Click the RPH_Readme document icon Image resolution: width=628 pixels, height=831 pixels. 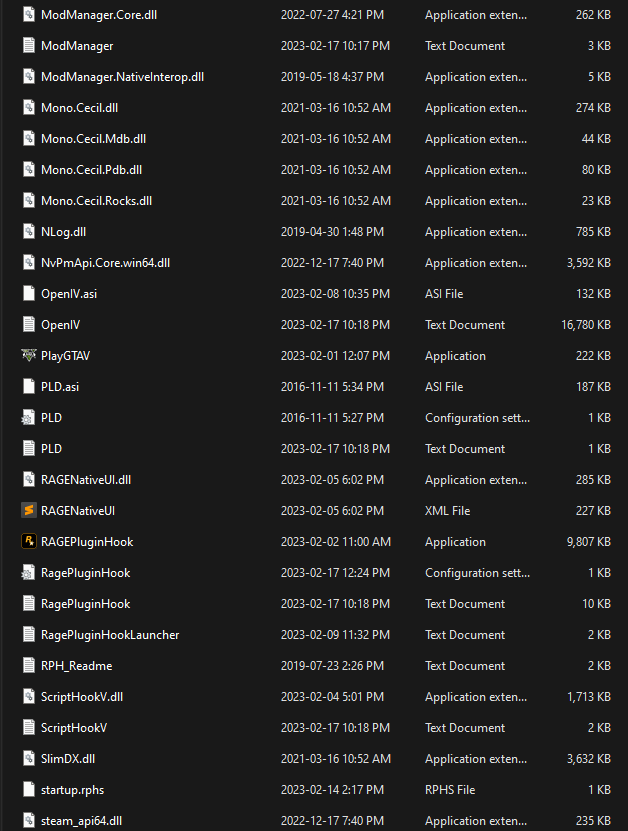[x=29, y=666]
